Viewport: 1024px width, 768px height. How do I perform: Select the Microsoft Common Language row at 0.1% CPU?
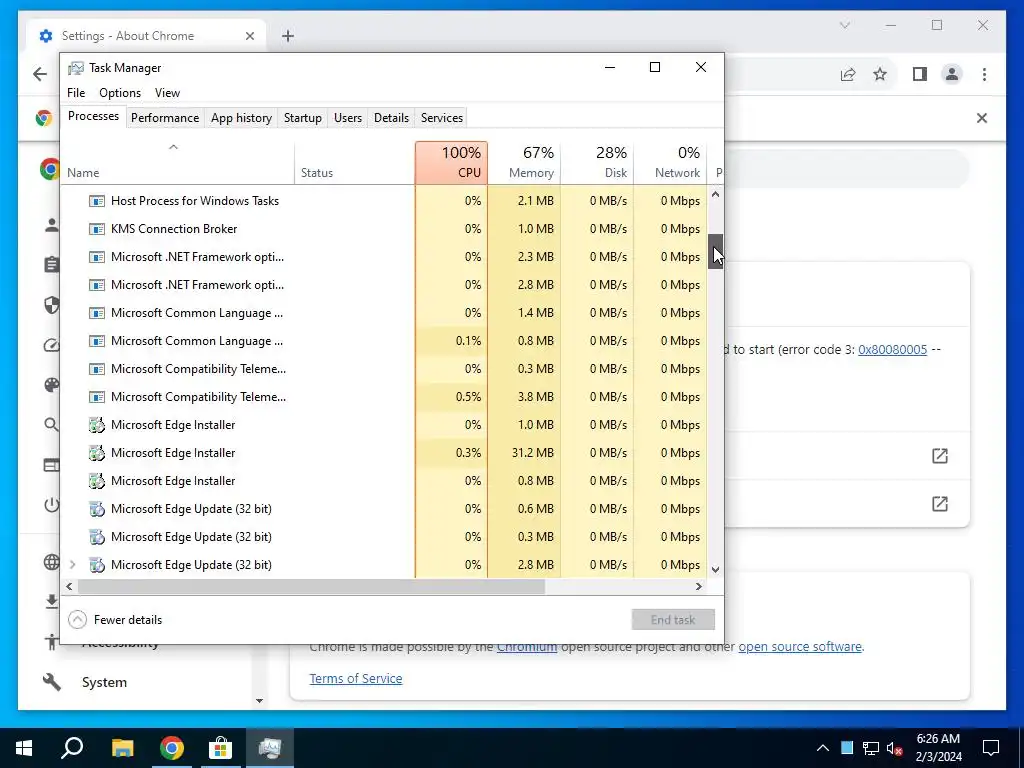coord(385,341)
